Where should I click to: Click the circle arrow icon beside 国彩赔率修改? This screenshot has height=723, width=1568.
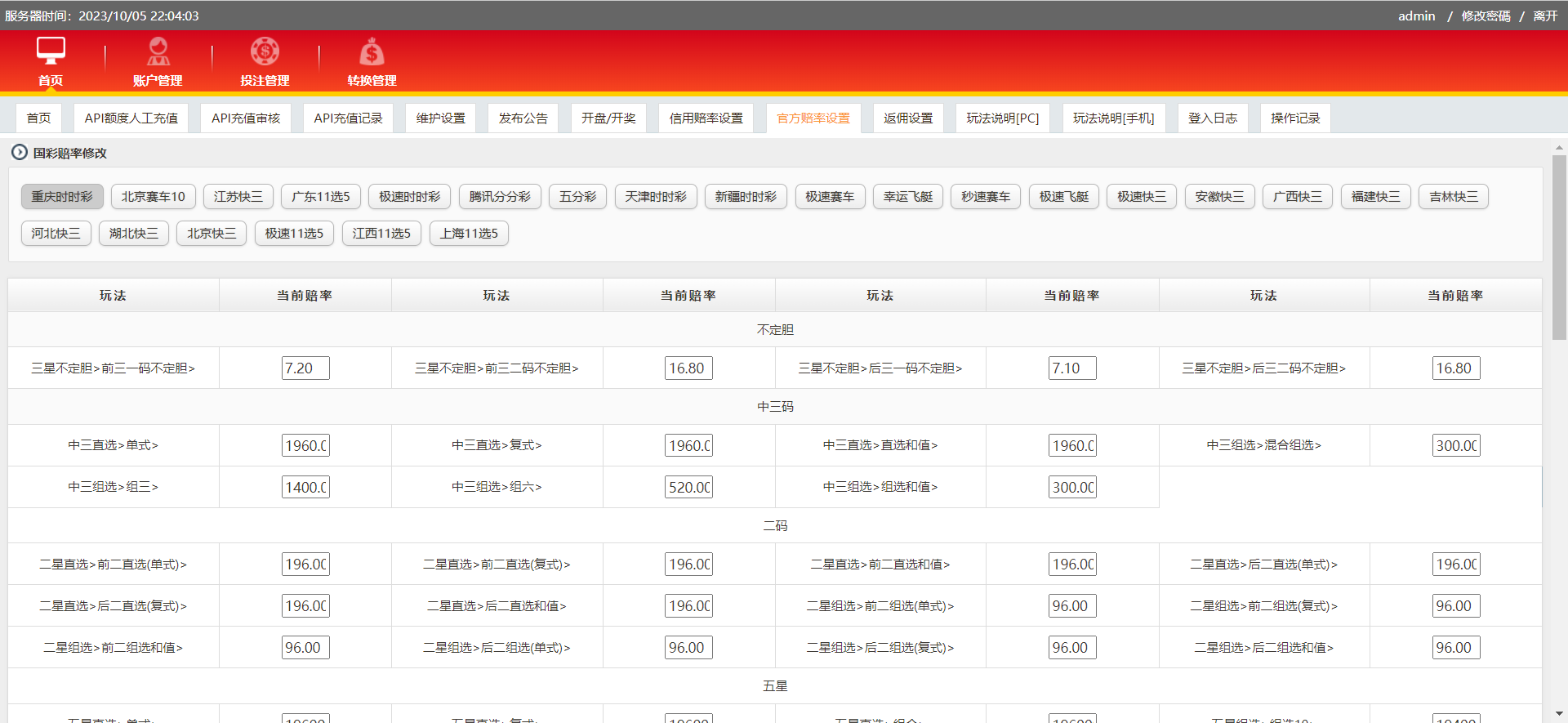(19, 153)
